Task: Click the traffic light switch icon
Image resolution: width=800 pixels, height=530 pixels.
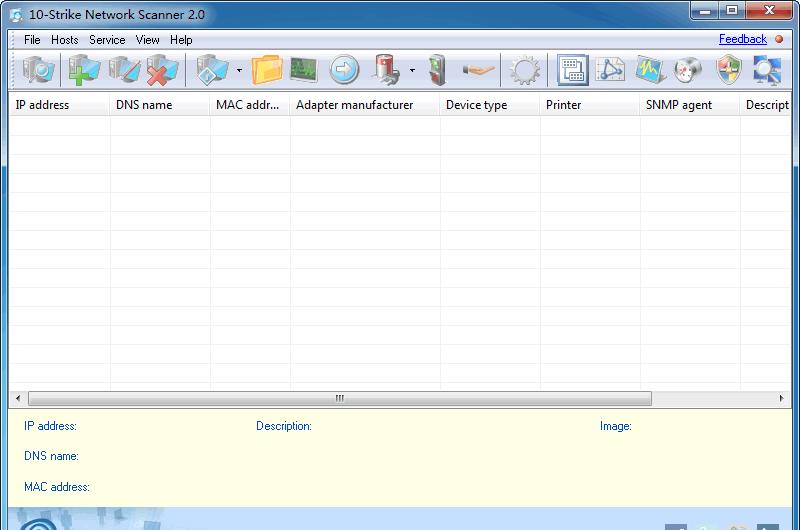Action: 438,69
